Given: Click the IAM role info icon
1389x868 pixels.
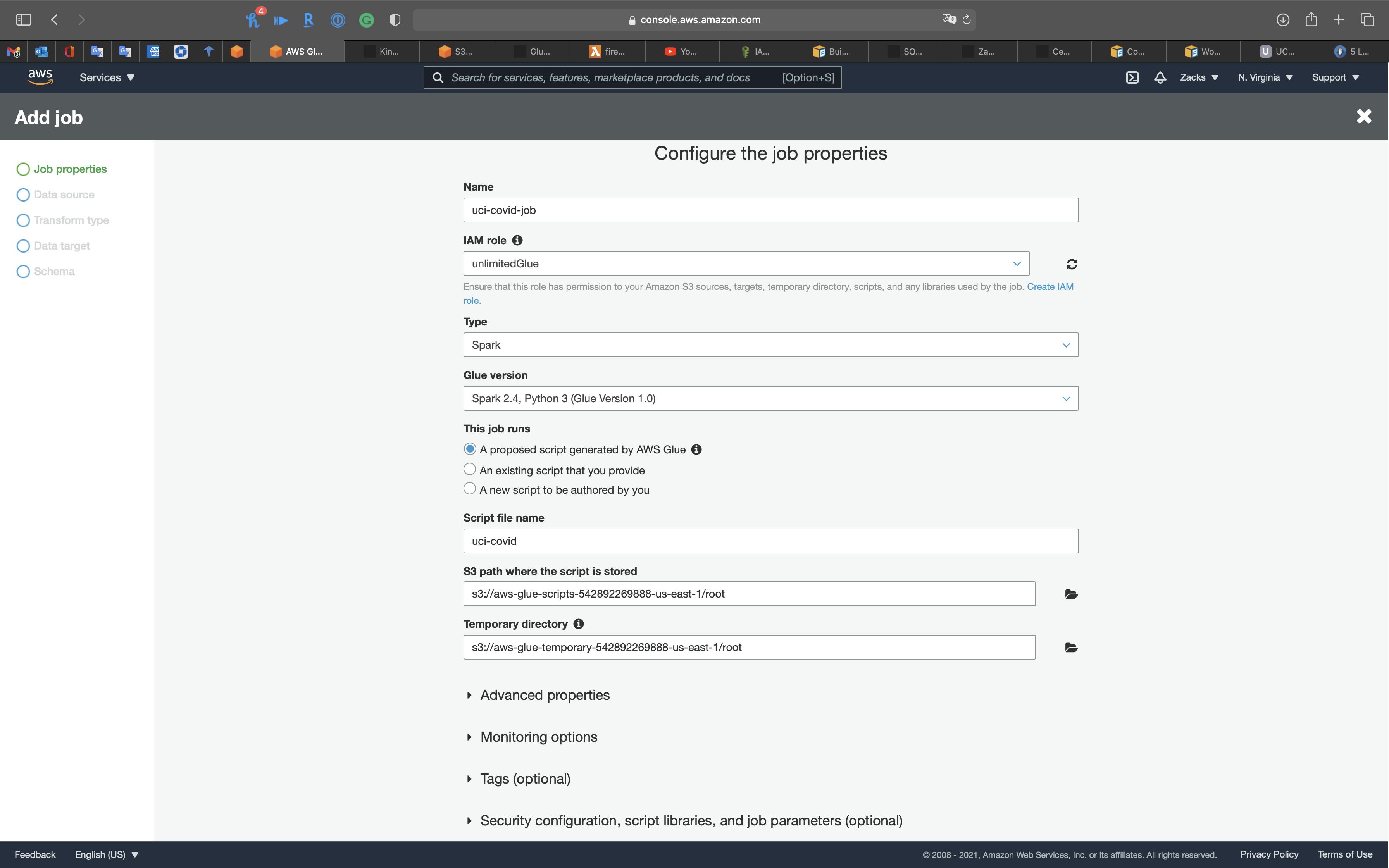Looking at the screenshot, I should click(x=517, y=241).
